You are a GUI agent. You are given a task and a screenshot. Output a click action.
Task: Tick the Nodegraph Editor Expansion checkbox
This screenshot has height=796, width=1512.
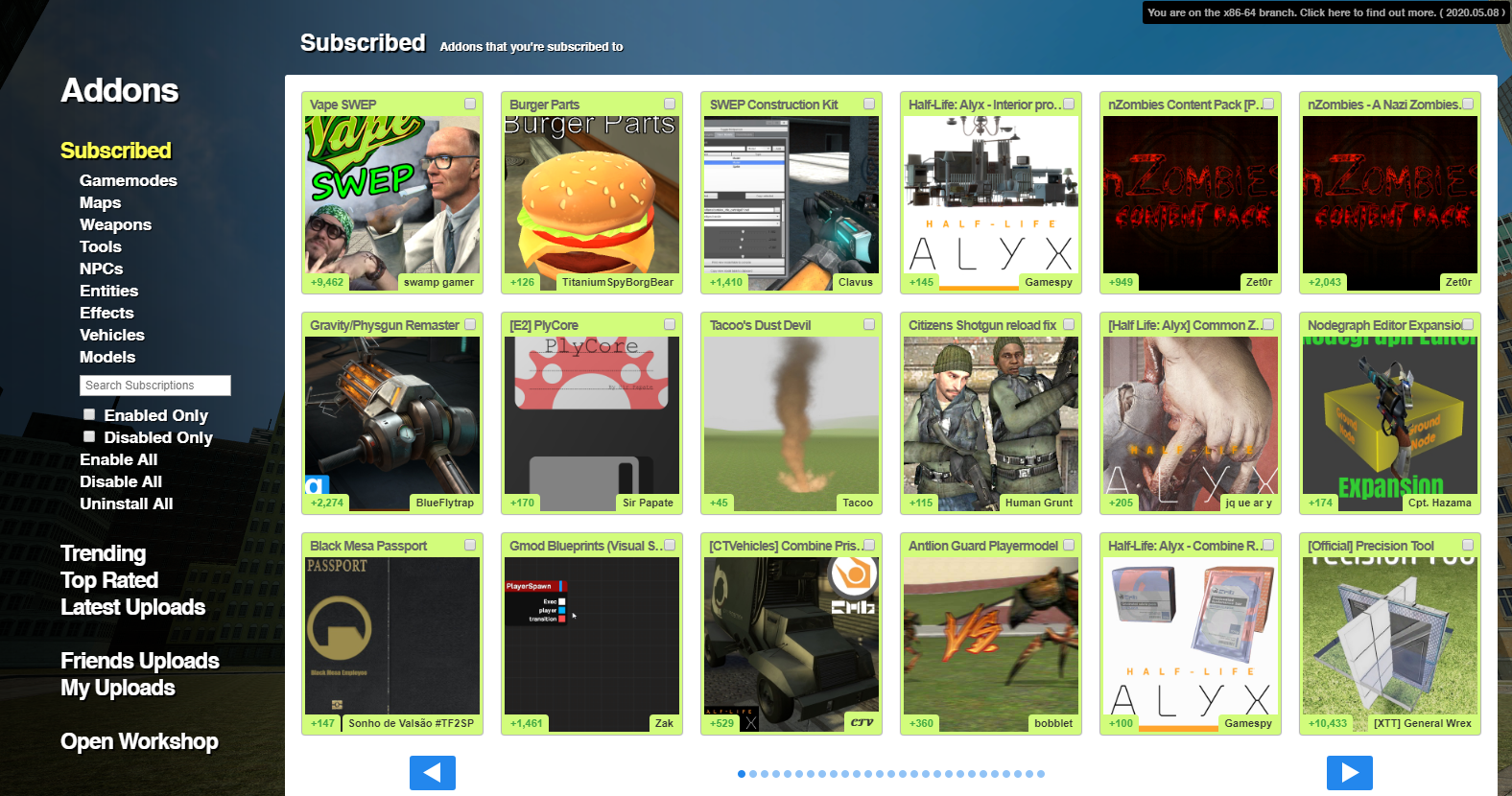click(x=1468, y=324)
